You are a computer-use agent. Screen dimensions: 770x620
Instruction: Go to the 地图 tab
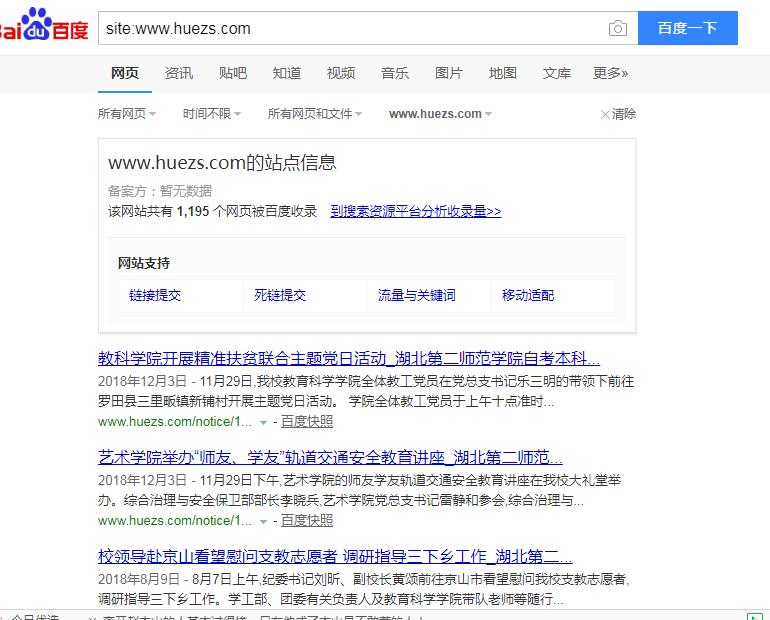point(503,73)
